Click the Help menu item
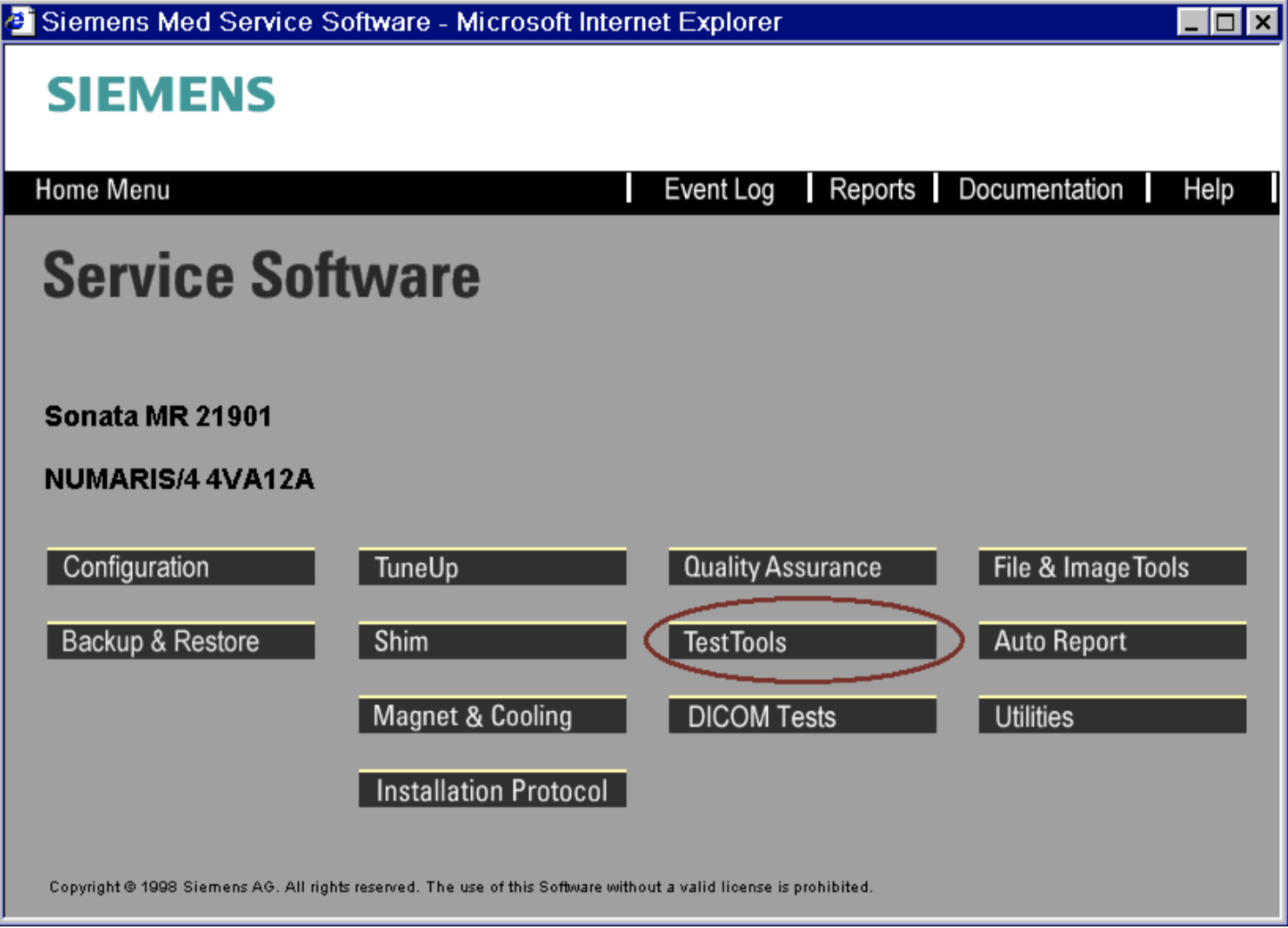 1208,190
